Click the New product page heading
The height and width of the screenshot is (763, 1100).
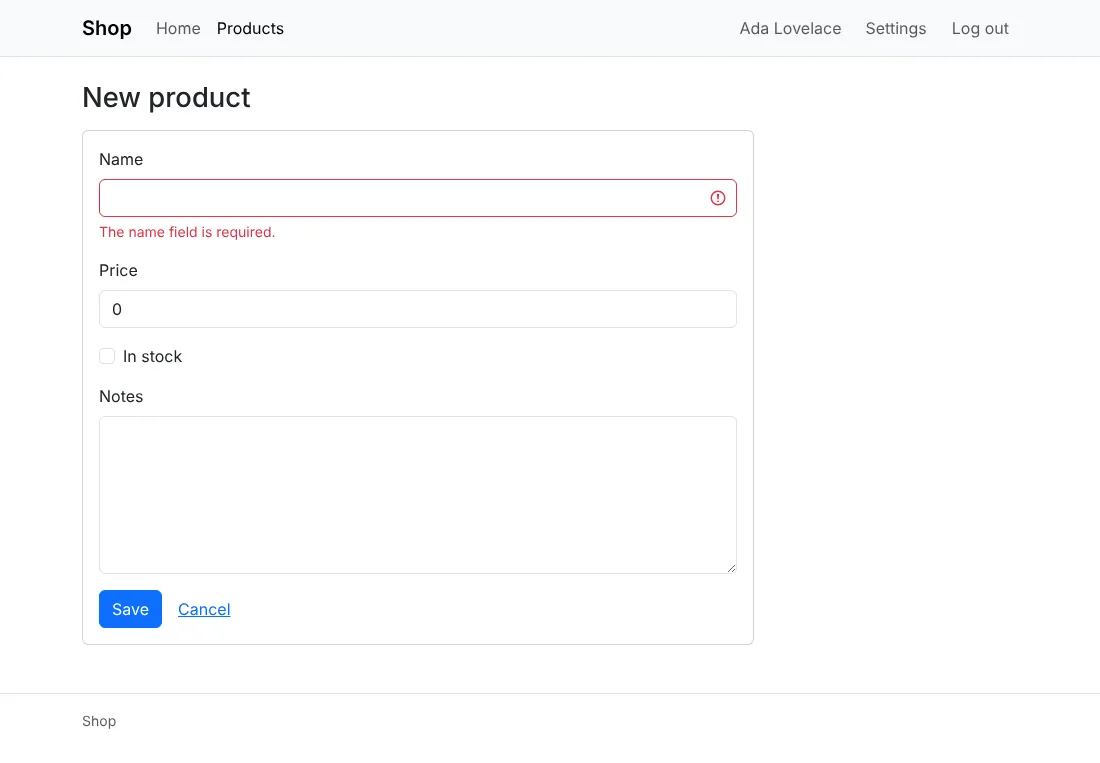(x=166, y=97)
